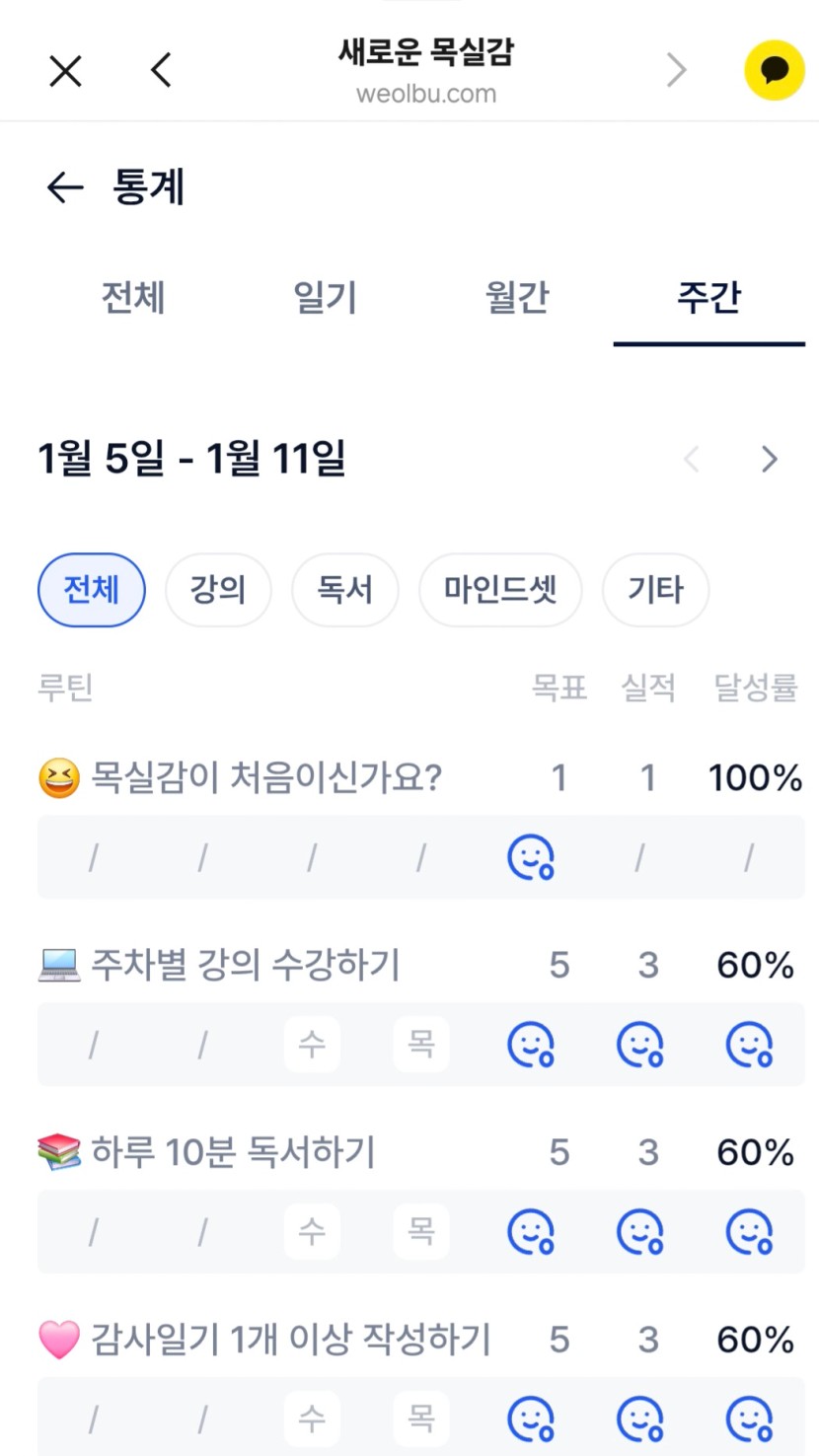Screen dimensions: 819x1456
Task: Filter routines by 독서
Action: [x=345, y=590]
